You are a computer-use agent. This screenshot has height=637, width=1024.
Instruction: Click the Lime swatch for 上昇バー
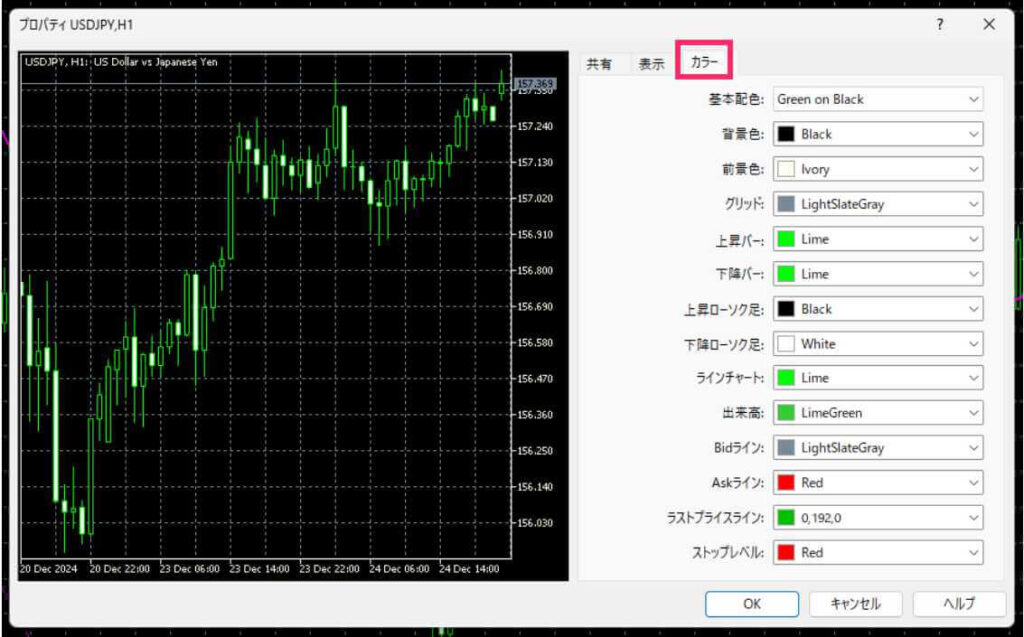[x=786, y=239]
